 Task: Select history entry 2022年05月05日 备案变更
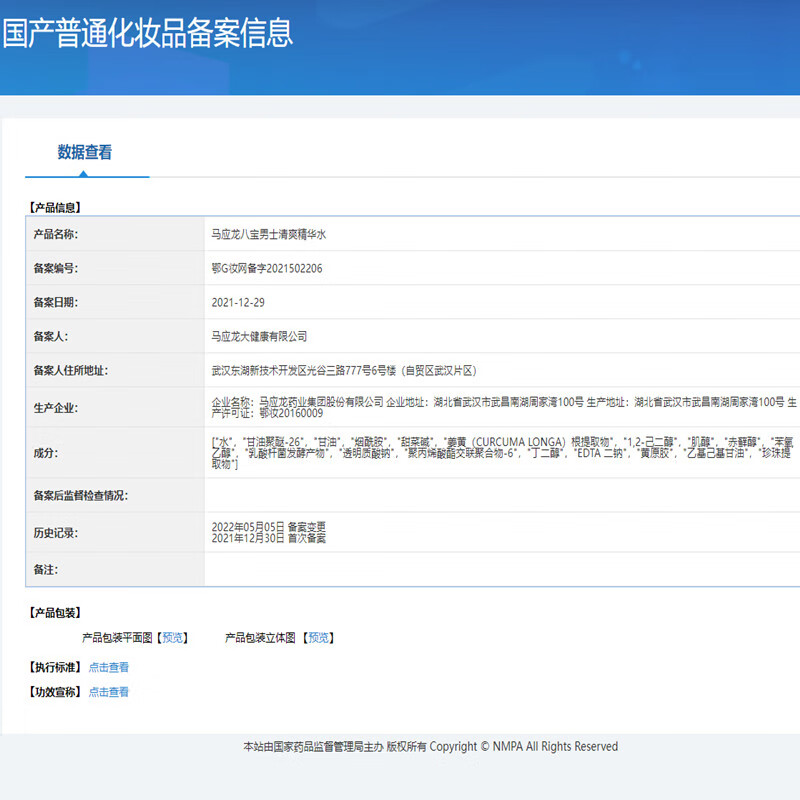pos(269,527)
